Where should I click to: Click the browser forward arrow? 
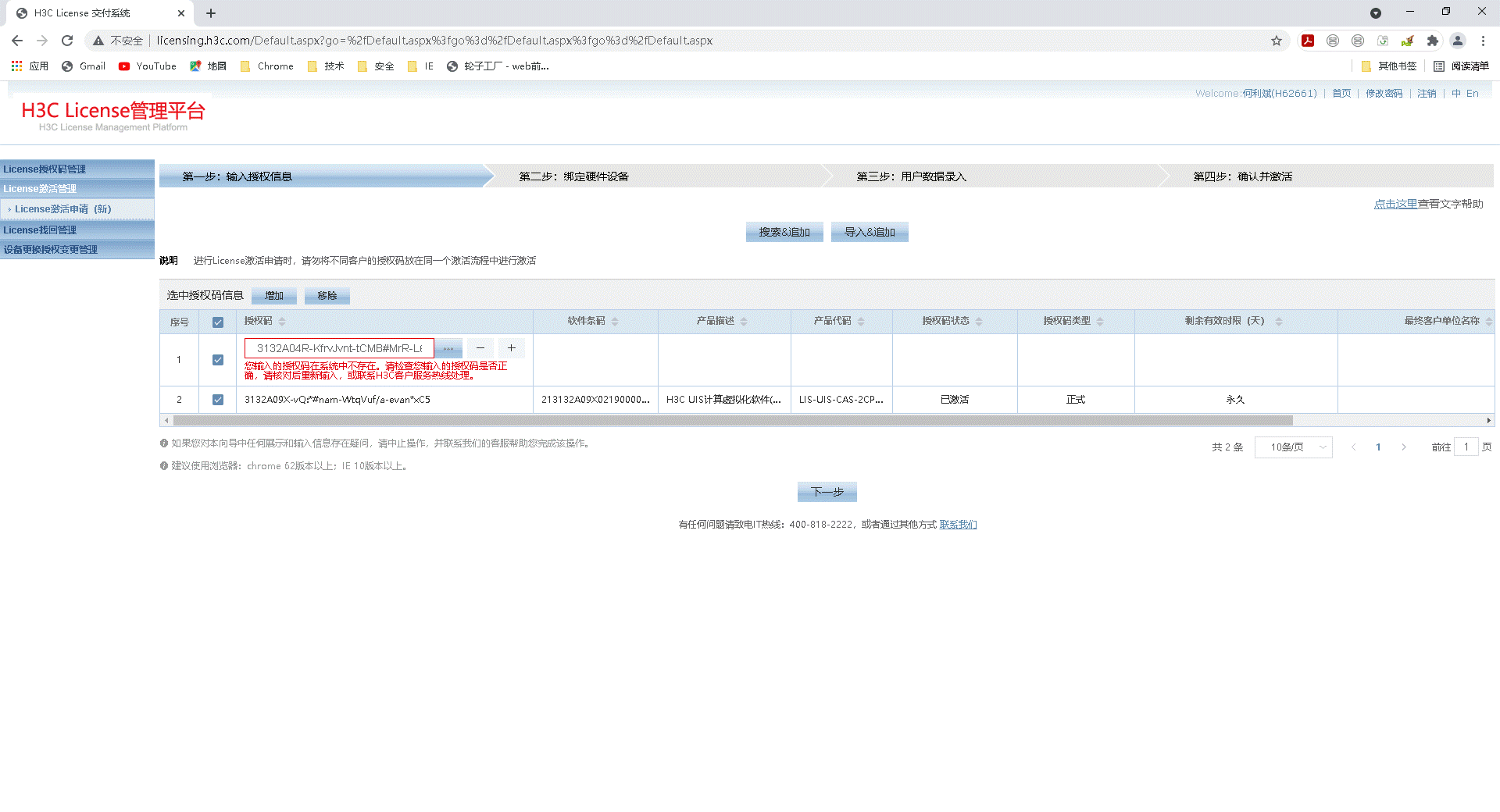tap(42, 41)
